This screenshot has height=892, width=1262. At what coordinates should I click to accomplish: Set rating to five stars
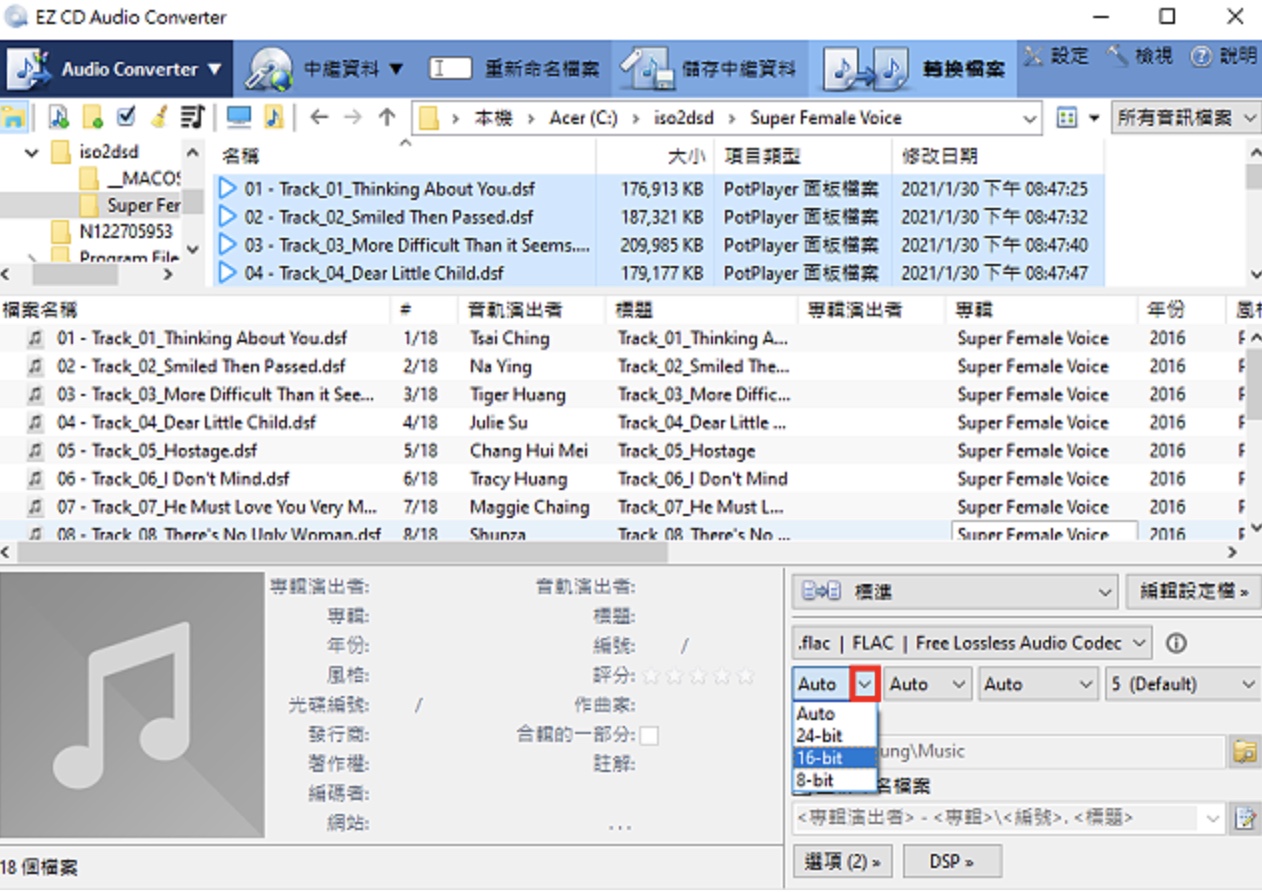[745, 676]
